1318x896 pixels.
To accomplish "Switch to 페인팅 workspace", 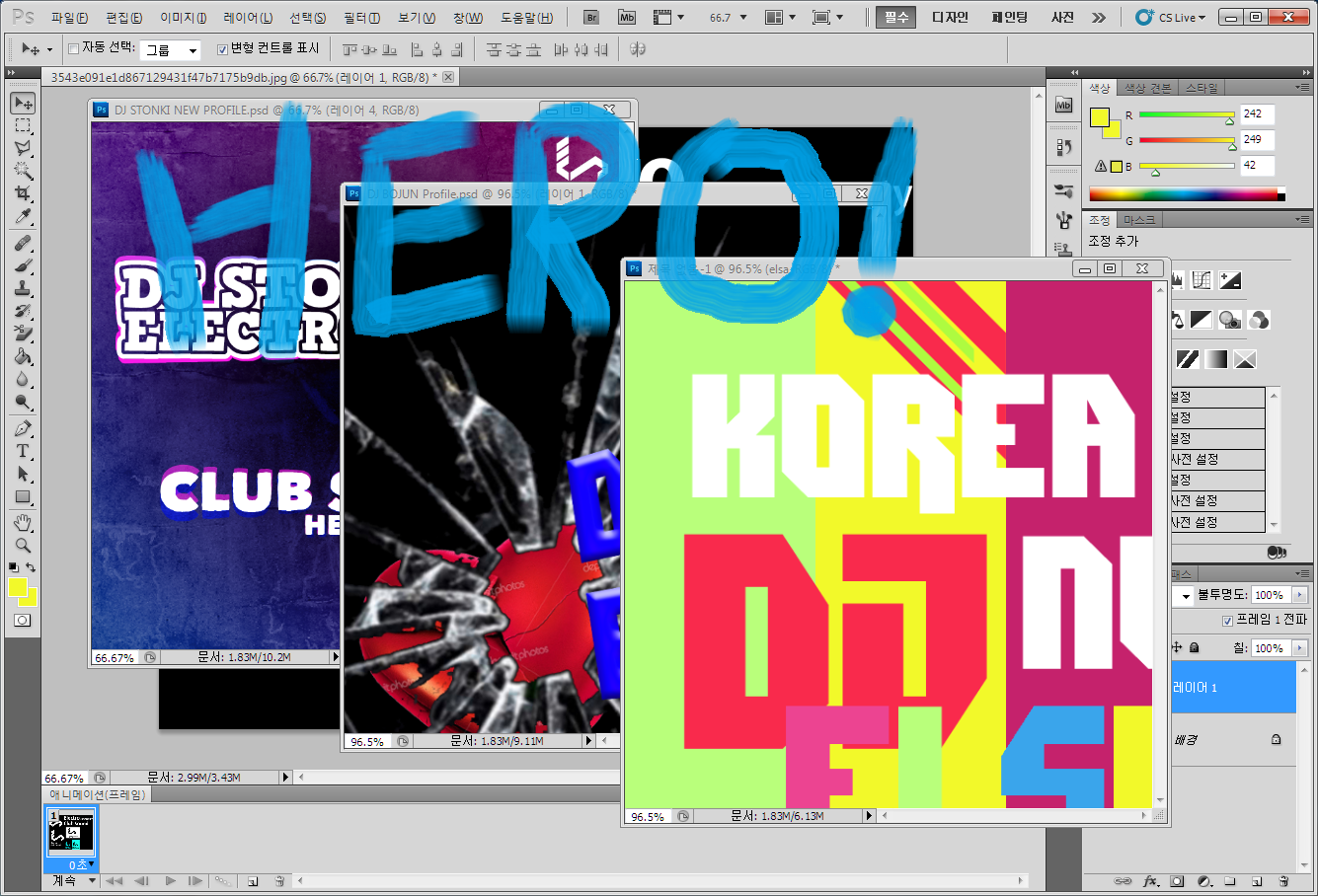I will (x=1010, y=18).
